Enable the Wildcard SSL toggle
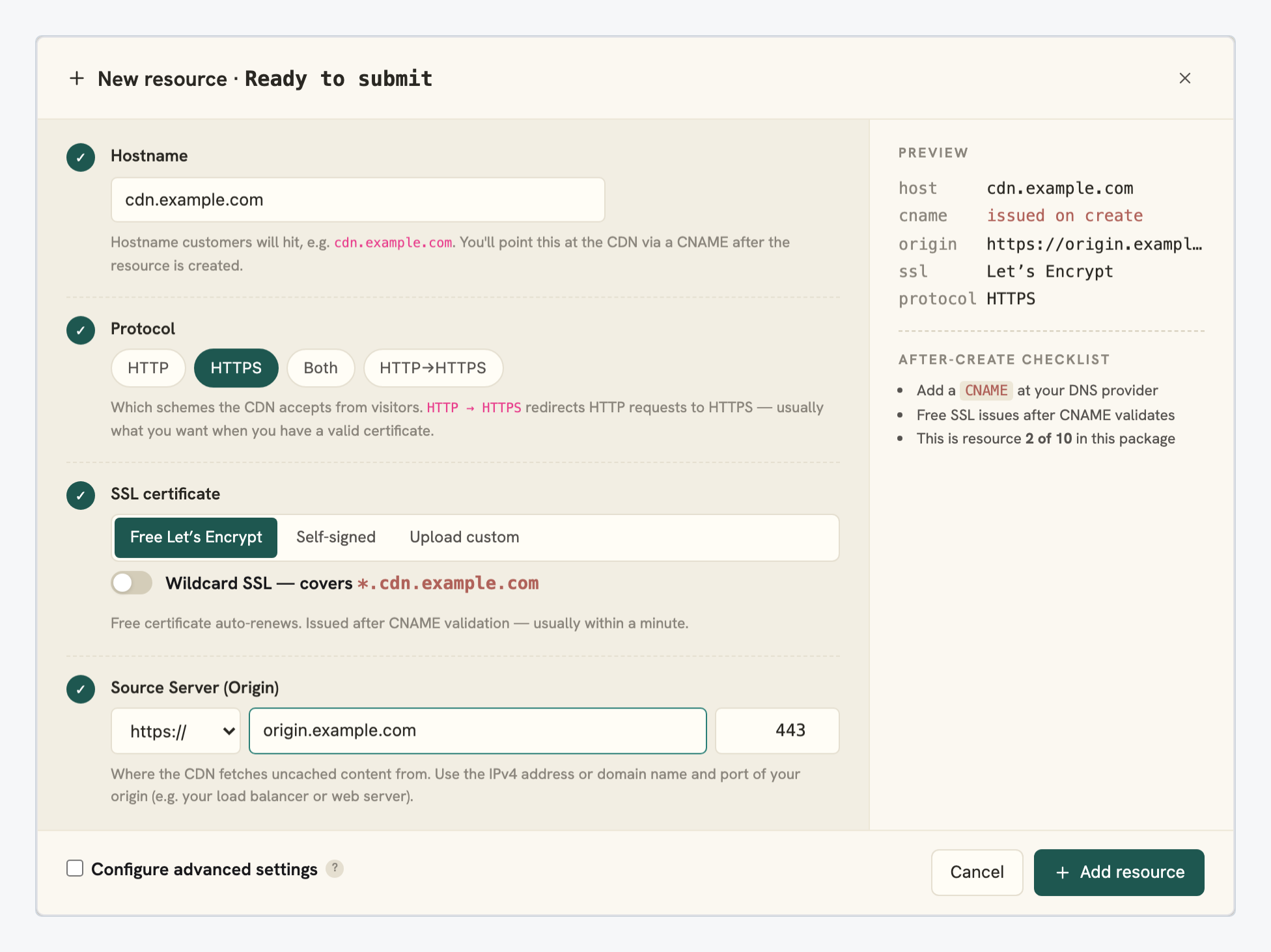1271x952 pixels. tap(132, 583)
